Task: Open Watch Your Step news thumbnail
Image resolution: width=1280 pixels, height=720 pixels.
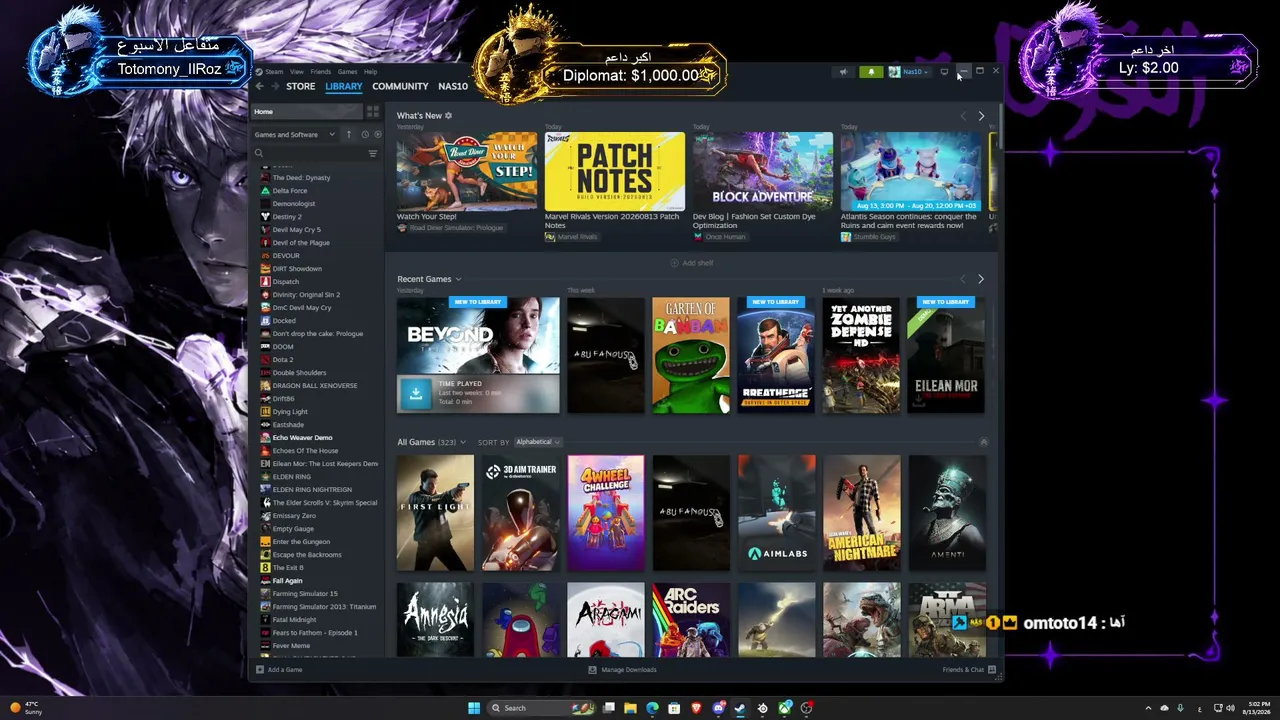Action: (467, 171)
